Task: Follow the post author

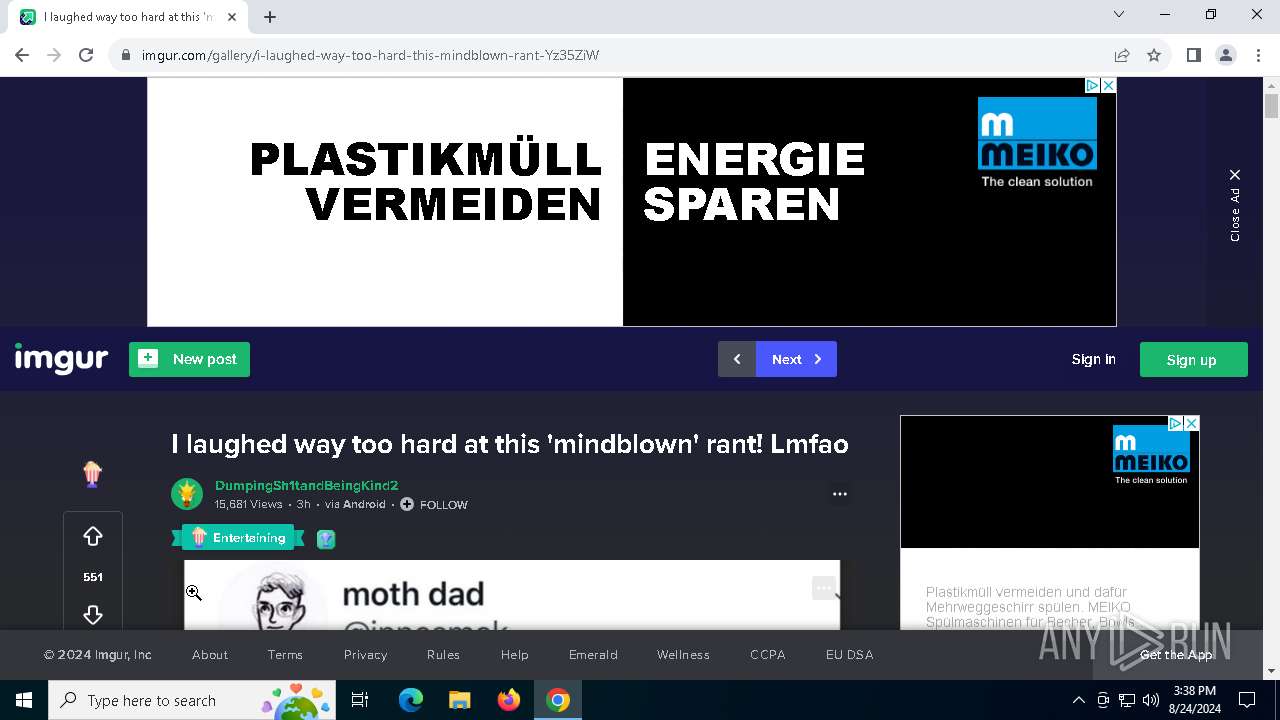Action: click(x=434, y=504)
